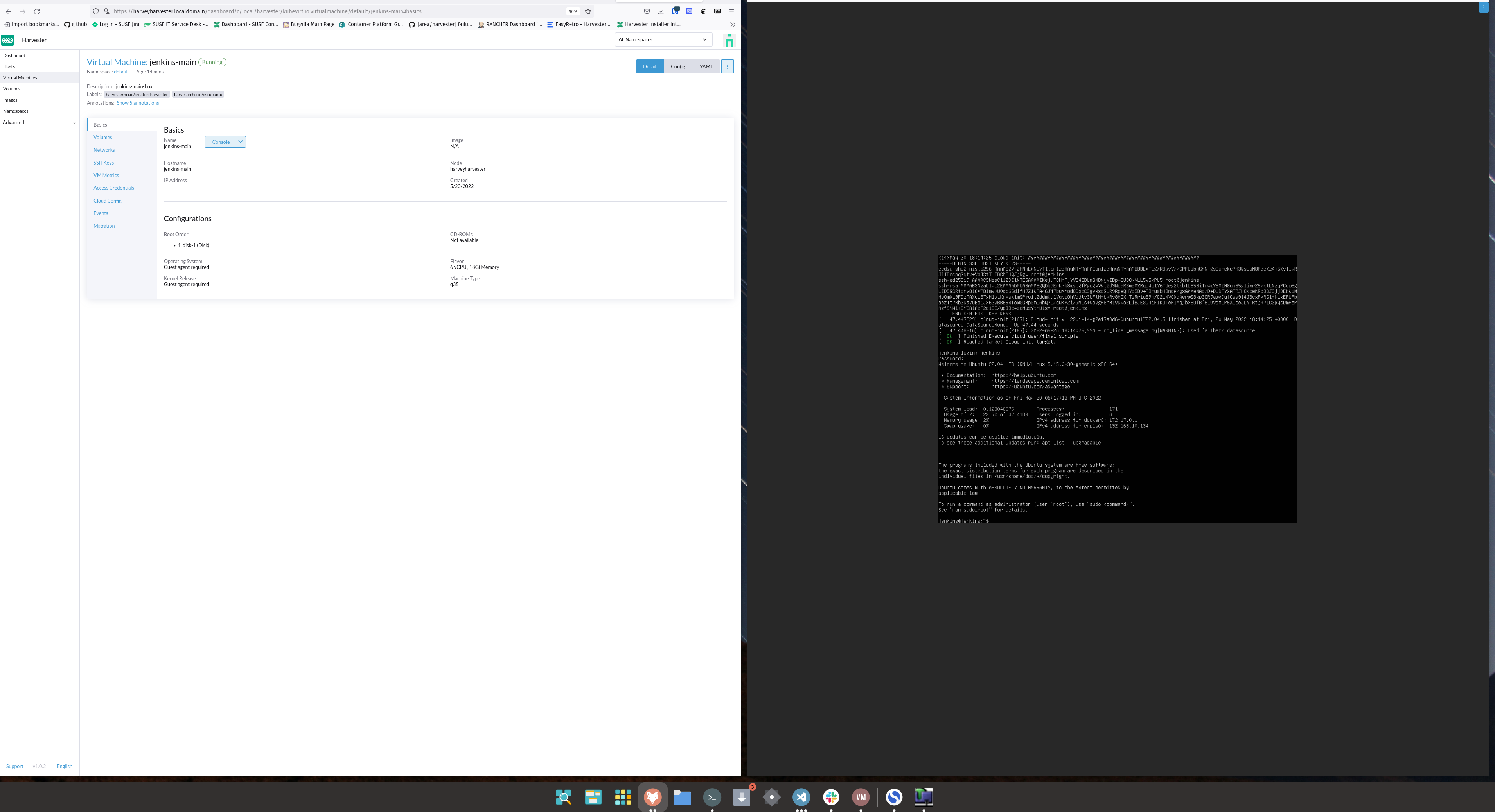Click the 90% zoom level indicator

point(573,11)
